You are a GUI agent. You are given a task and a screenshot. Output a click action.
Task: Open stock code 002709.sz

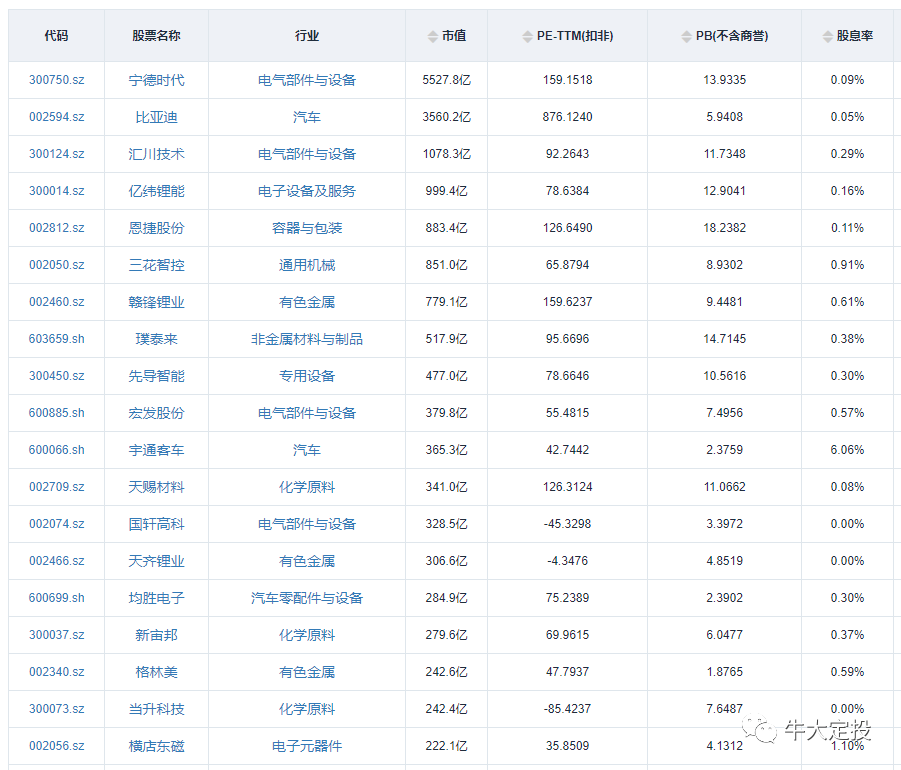[x=57, y=487]
